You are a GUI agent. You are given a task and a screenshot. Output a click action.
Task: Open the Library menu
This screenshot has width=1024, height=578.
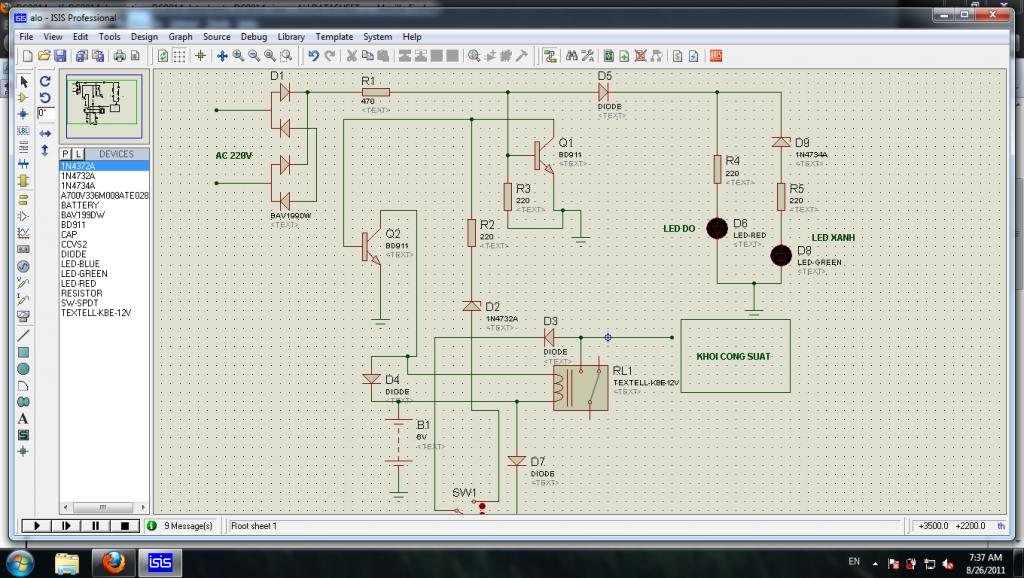coord(291,37)
